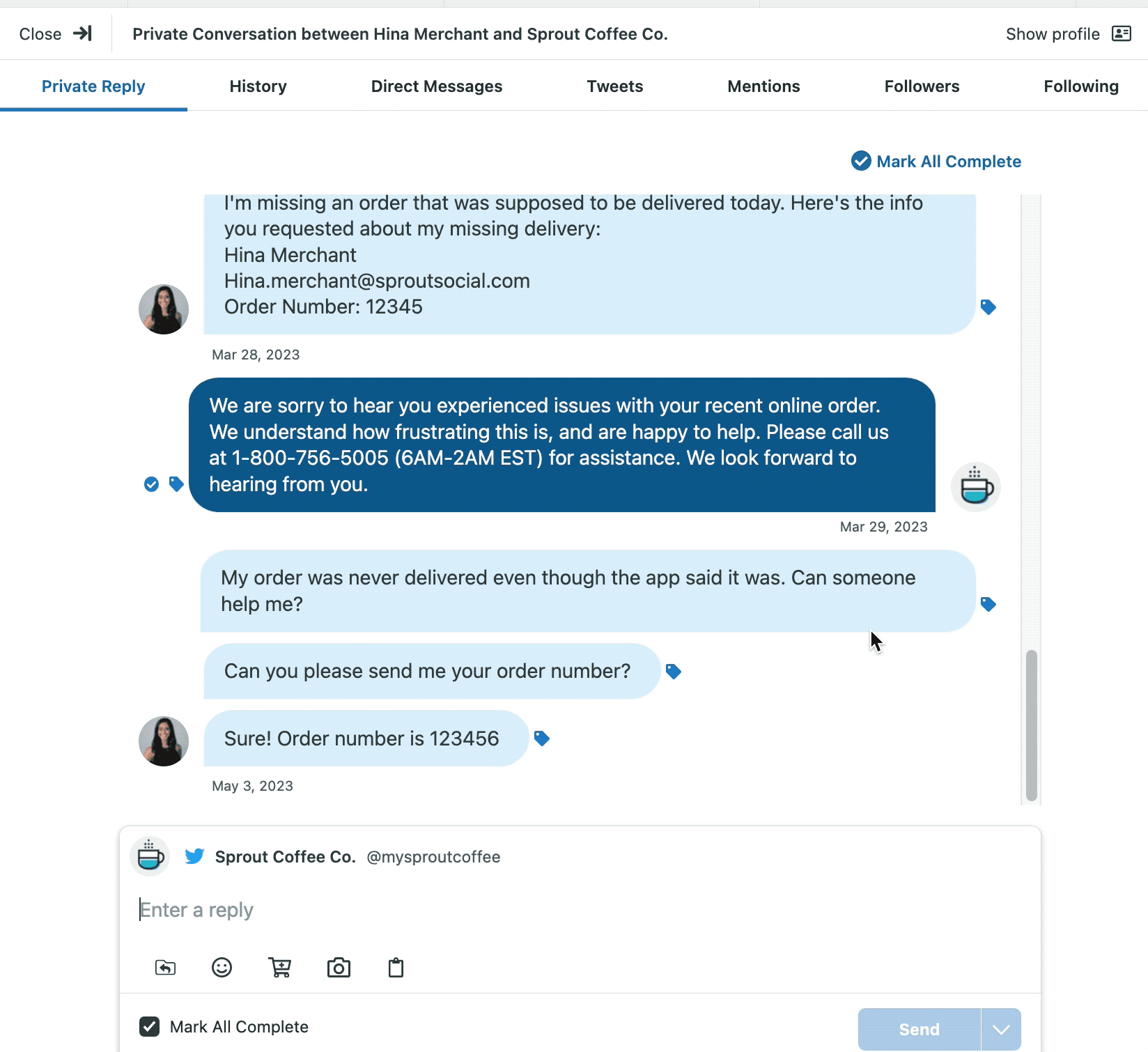Open saved replies icon in composer toolbar
Viewport: 1148px width, 1052px height.
pos(165,968)
